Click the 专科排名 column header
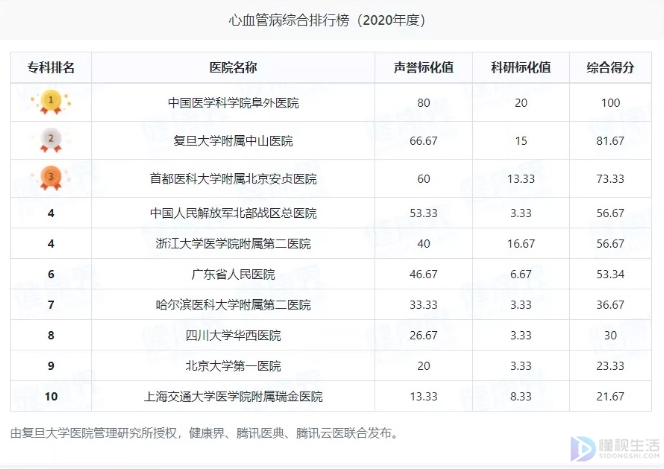This screenshot has height=469, width=664. point(51,67)
